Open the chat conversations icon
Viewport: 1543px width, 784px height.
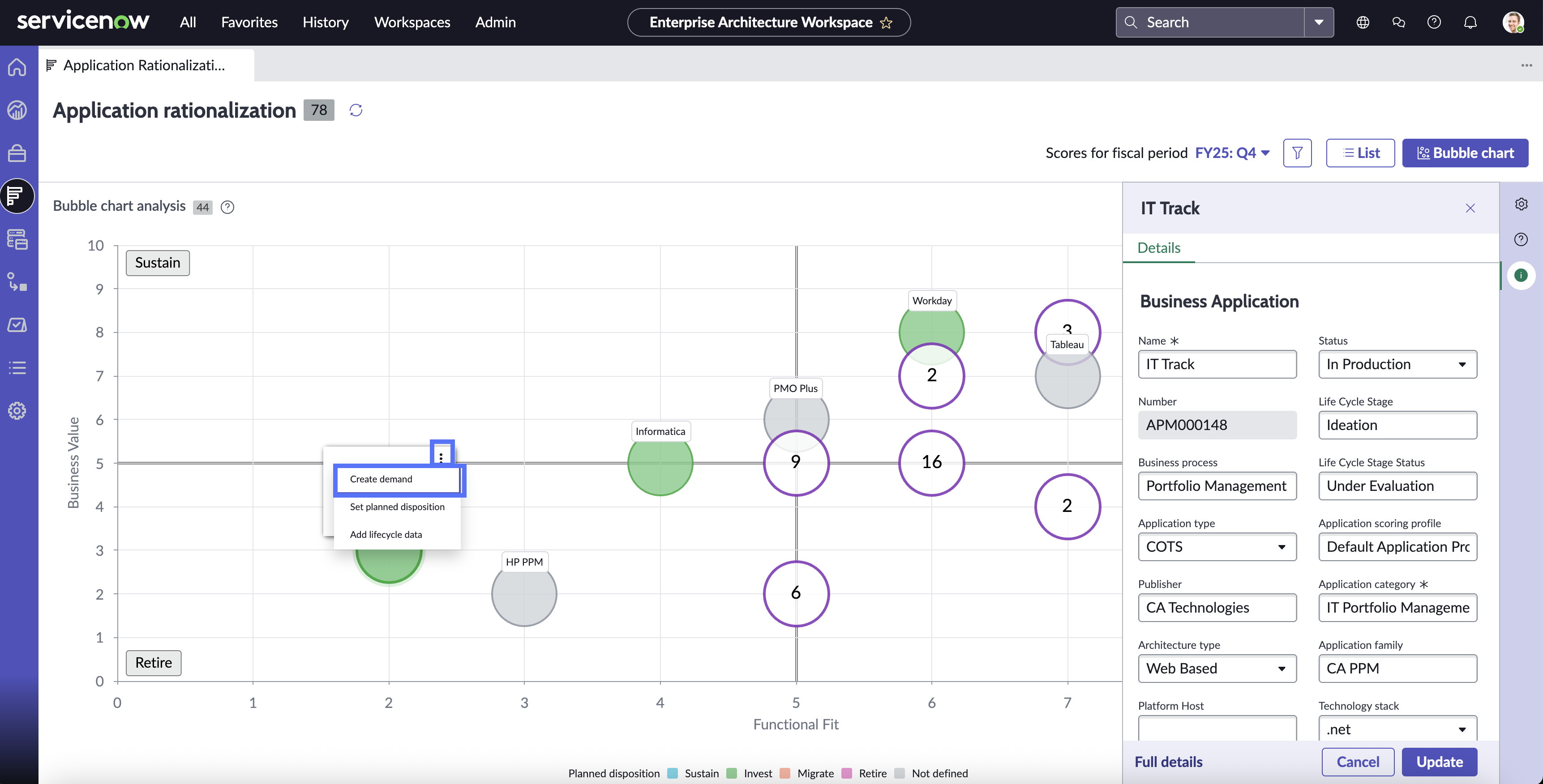coord(1399,22)
